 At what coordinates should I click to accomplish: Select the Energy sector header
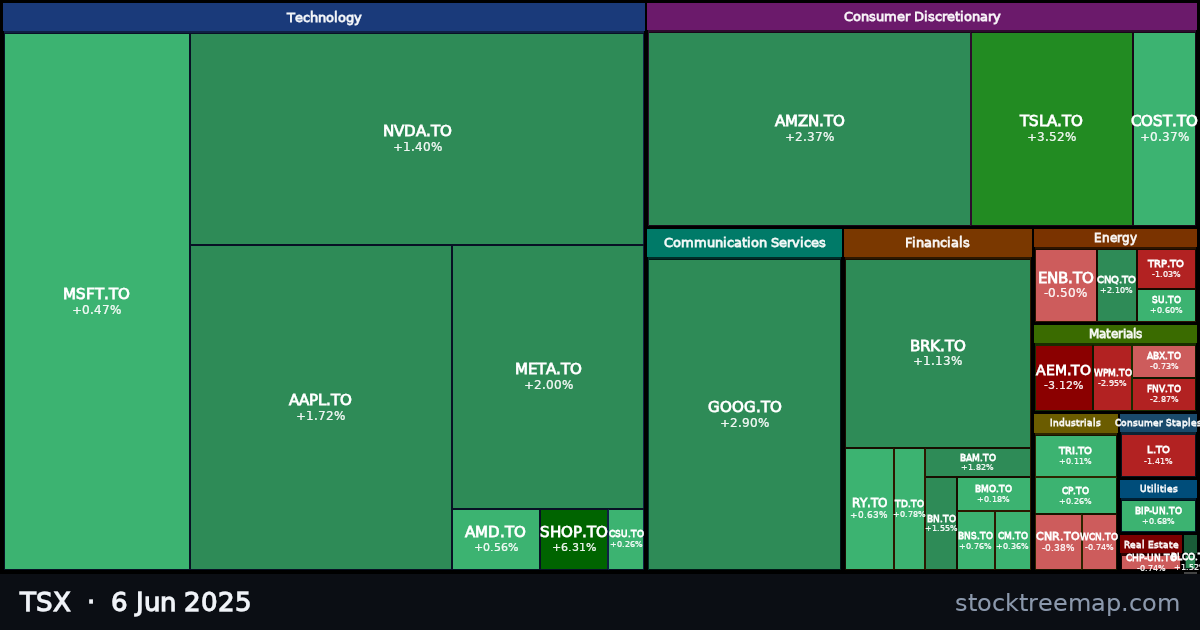(1115, 238)
